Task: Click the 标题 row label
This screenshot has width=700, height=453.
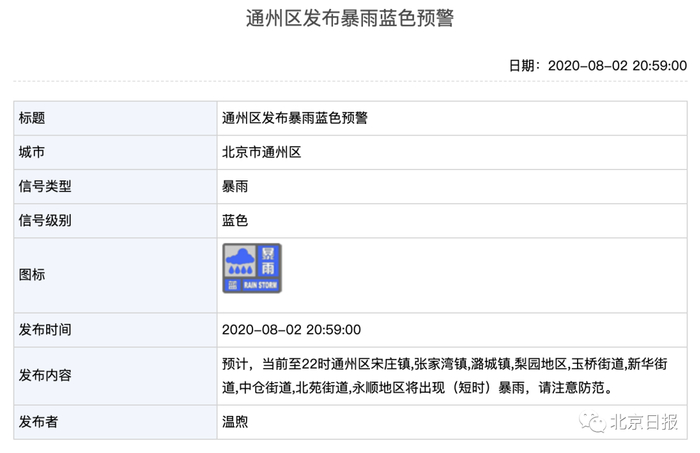Action: [x=32, y=118]
